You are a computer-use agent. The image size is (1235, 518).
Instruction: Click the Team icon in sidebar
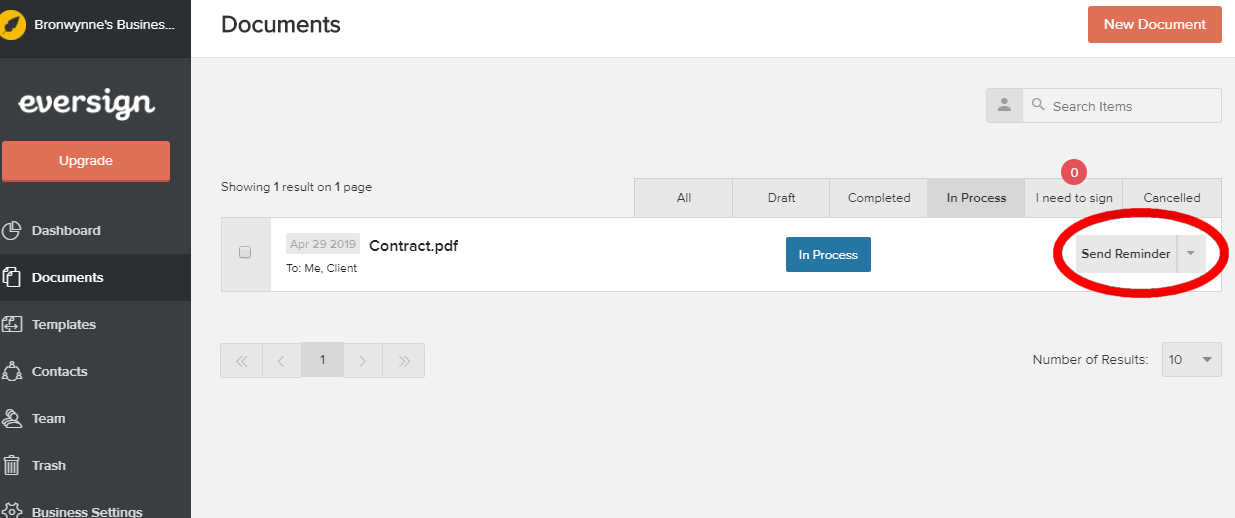pyautogui.click(x=12, y=418)
